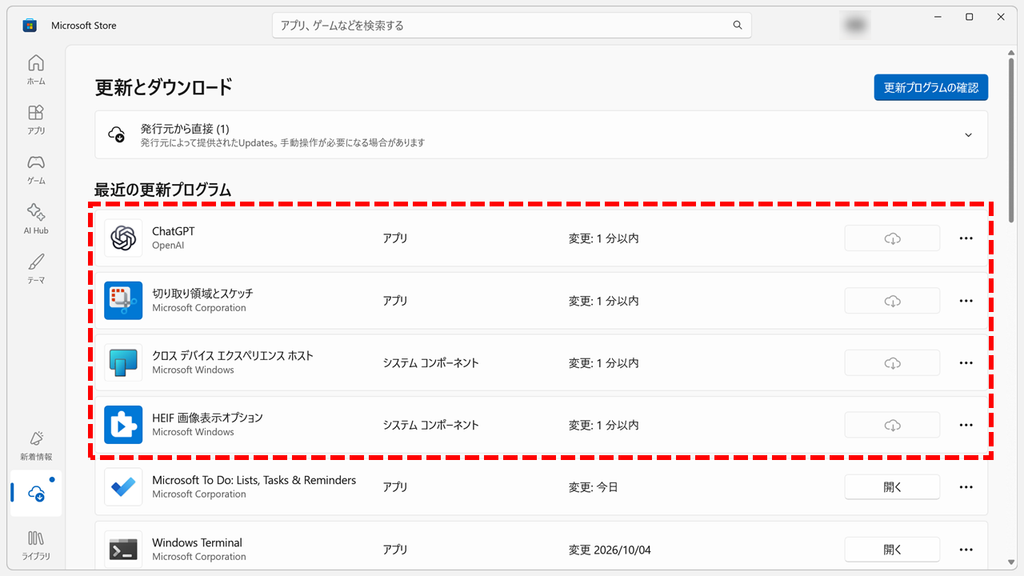Open more options for ChatGPT row
Image resolution: width=1024 pixels, height=576 pixels.
966,238
